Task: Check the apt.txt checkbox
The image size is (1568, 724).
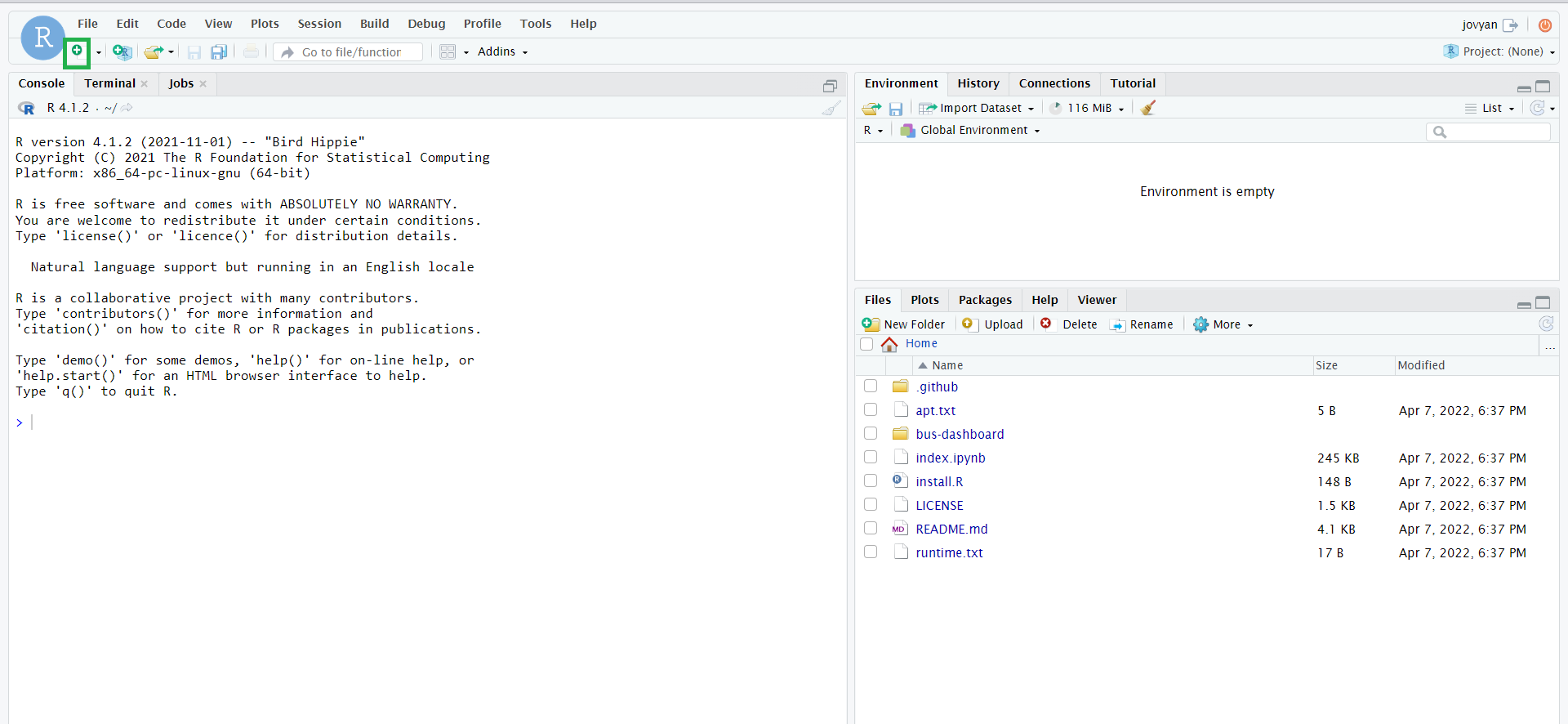Action: [871, 409]
